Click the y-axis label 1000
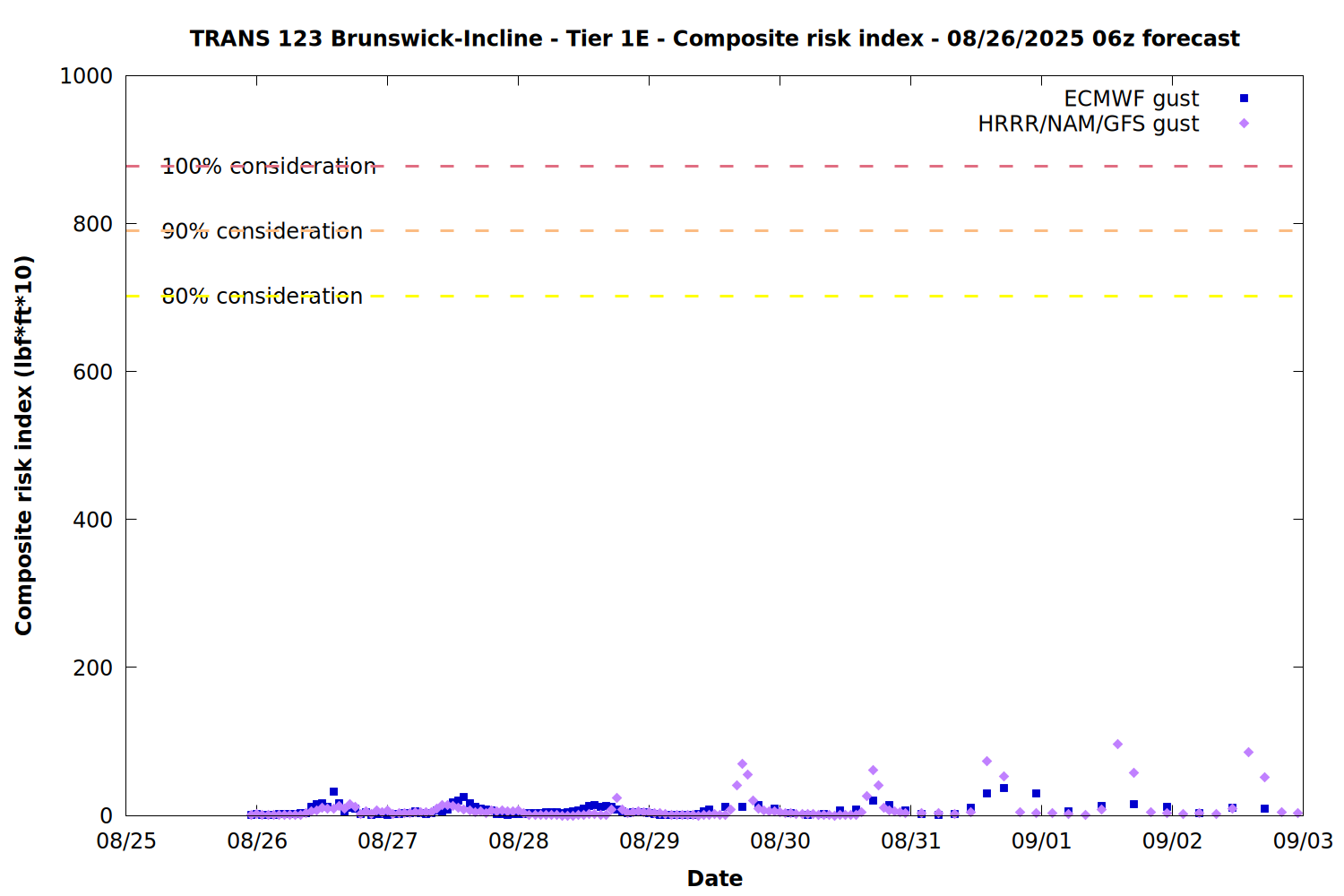 [86, 76]
